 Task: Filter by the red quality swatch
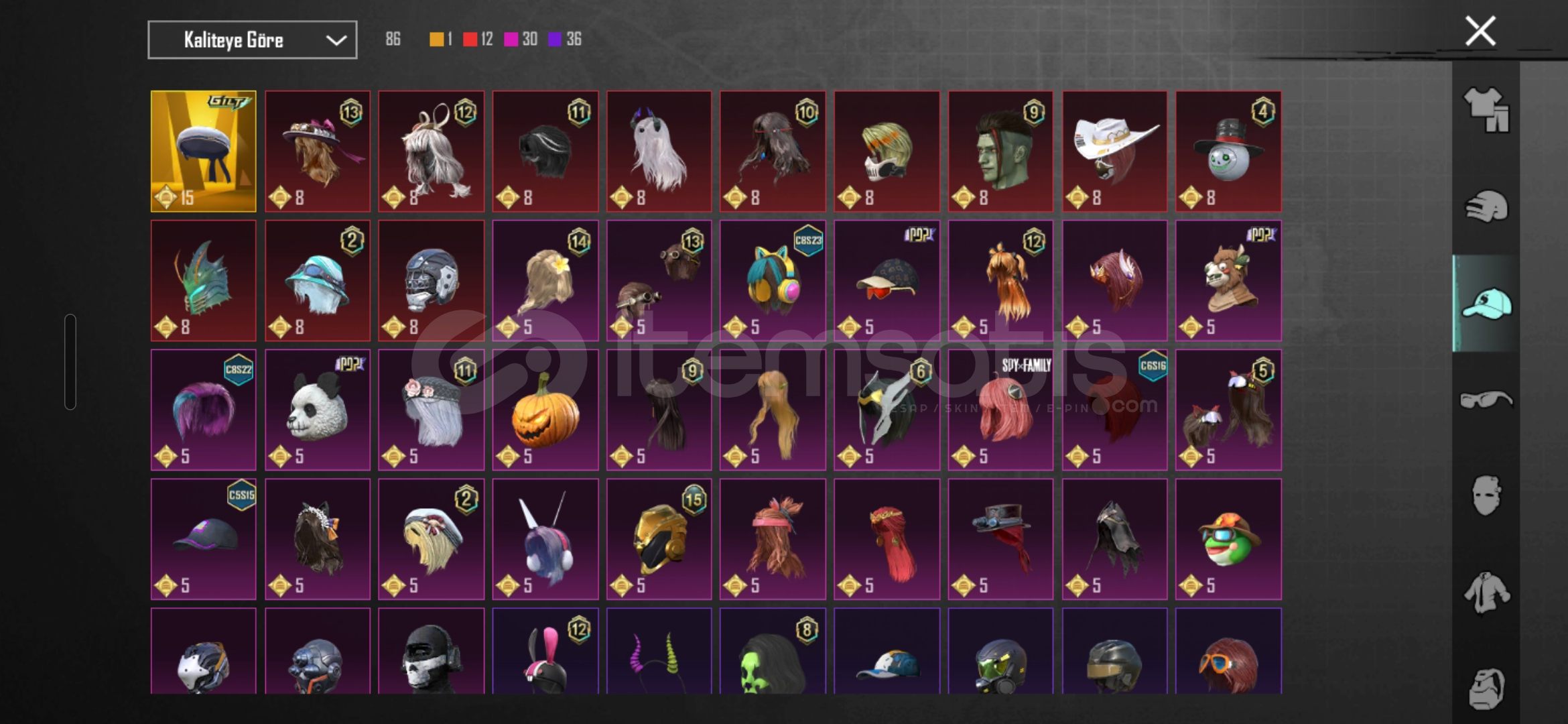[x=470, y=40]
